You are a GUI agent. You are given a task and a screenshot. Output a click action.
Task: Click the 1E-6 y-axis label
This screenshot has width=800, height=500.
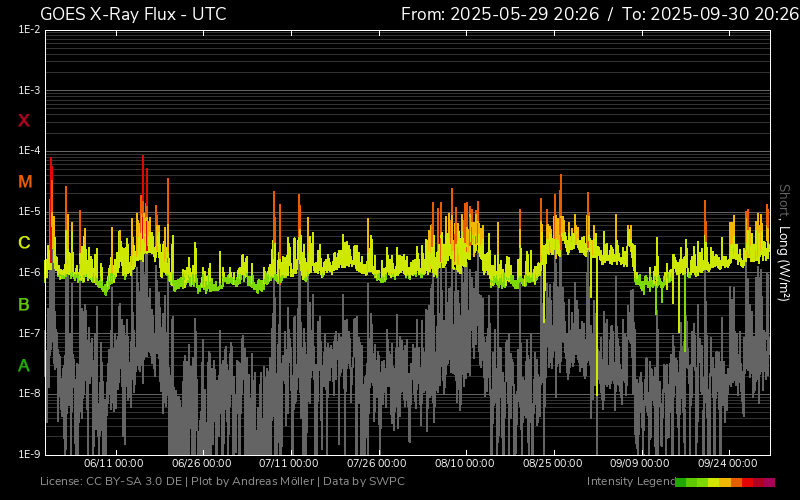[29, 272]
